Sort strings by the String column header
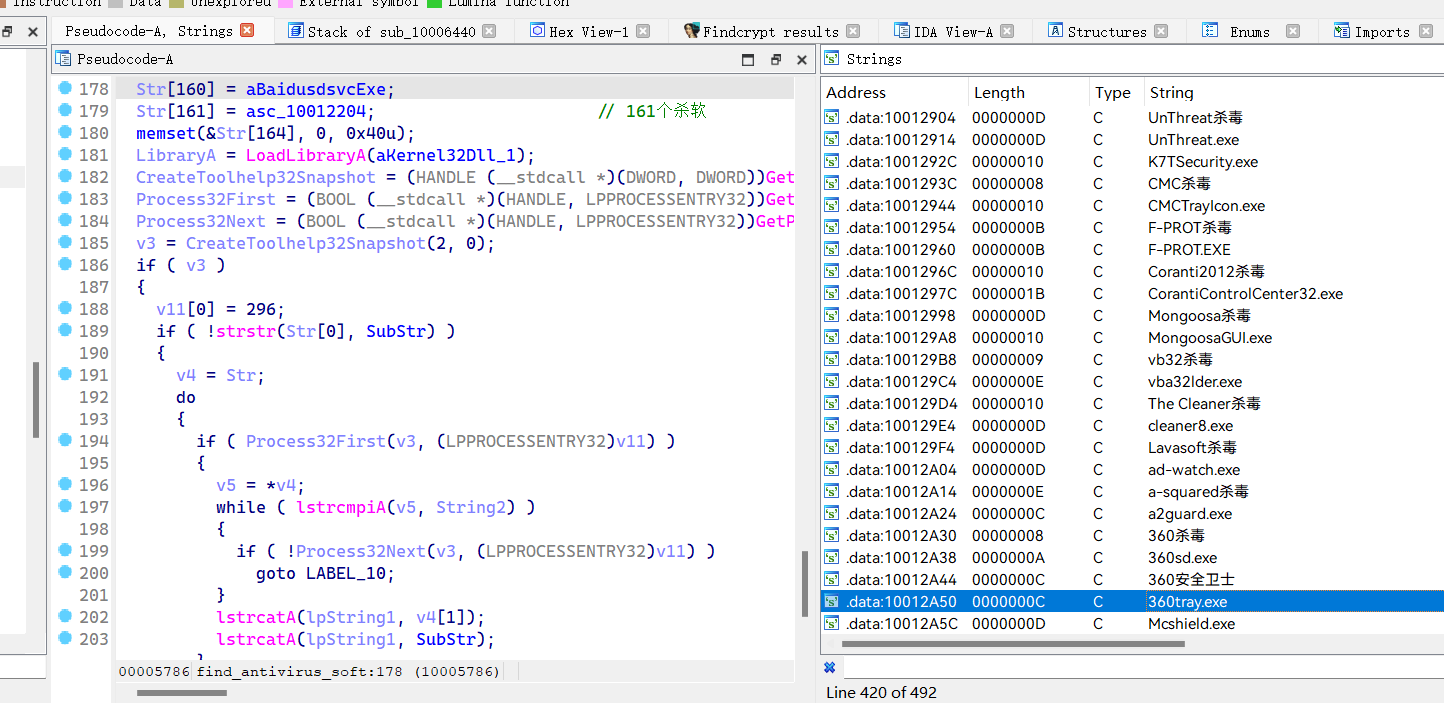Image resolution: width=1444 pixels, height=703 pixels. (1294, 92)
